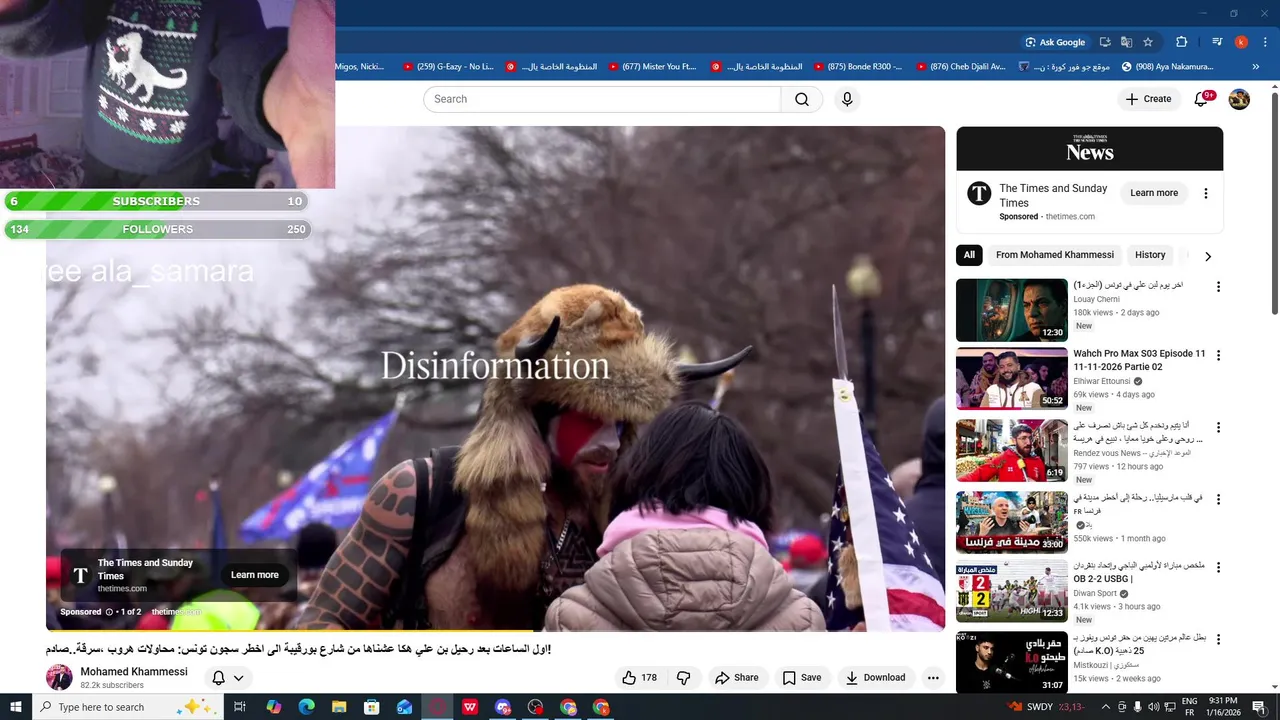The height and width of the screenshot is (720, 1280).
Task: Open Wahch Pro Max thumbnail 50:52
Action: [x=1012, y=378]
